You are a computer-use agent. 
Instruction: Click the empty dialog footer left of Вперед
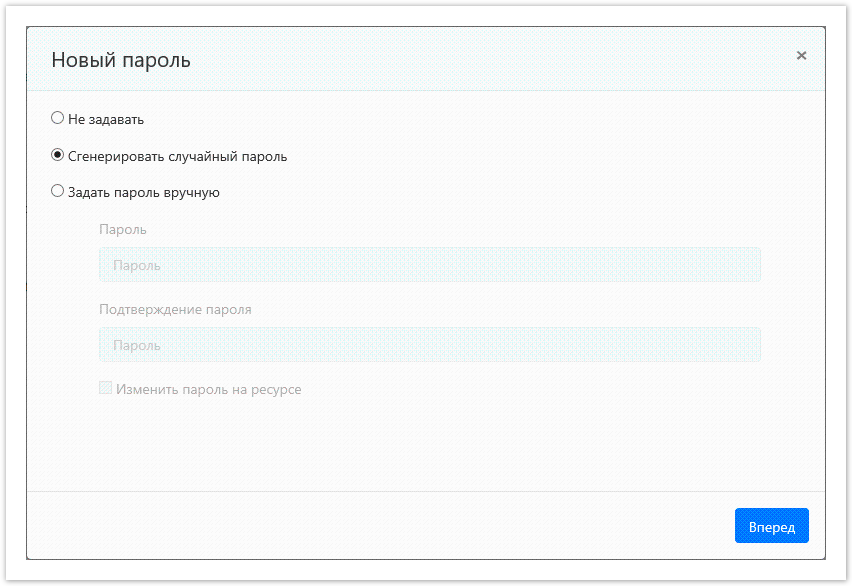pos(380,525)
